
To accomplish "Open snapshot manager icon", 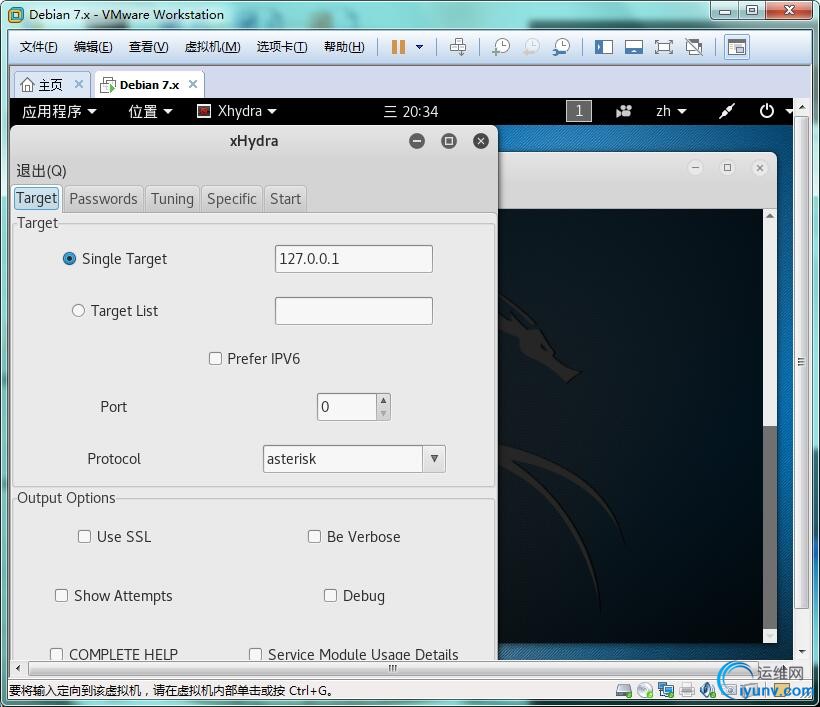I will pos(562,47).
